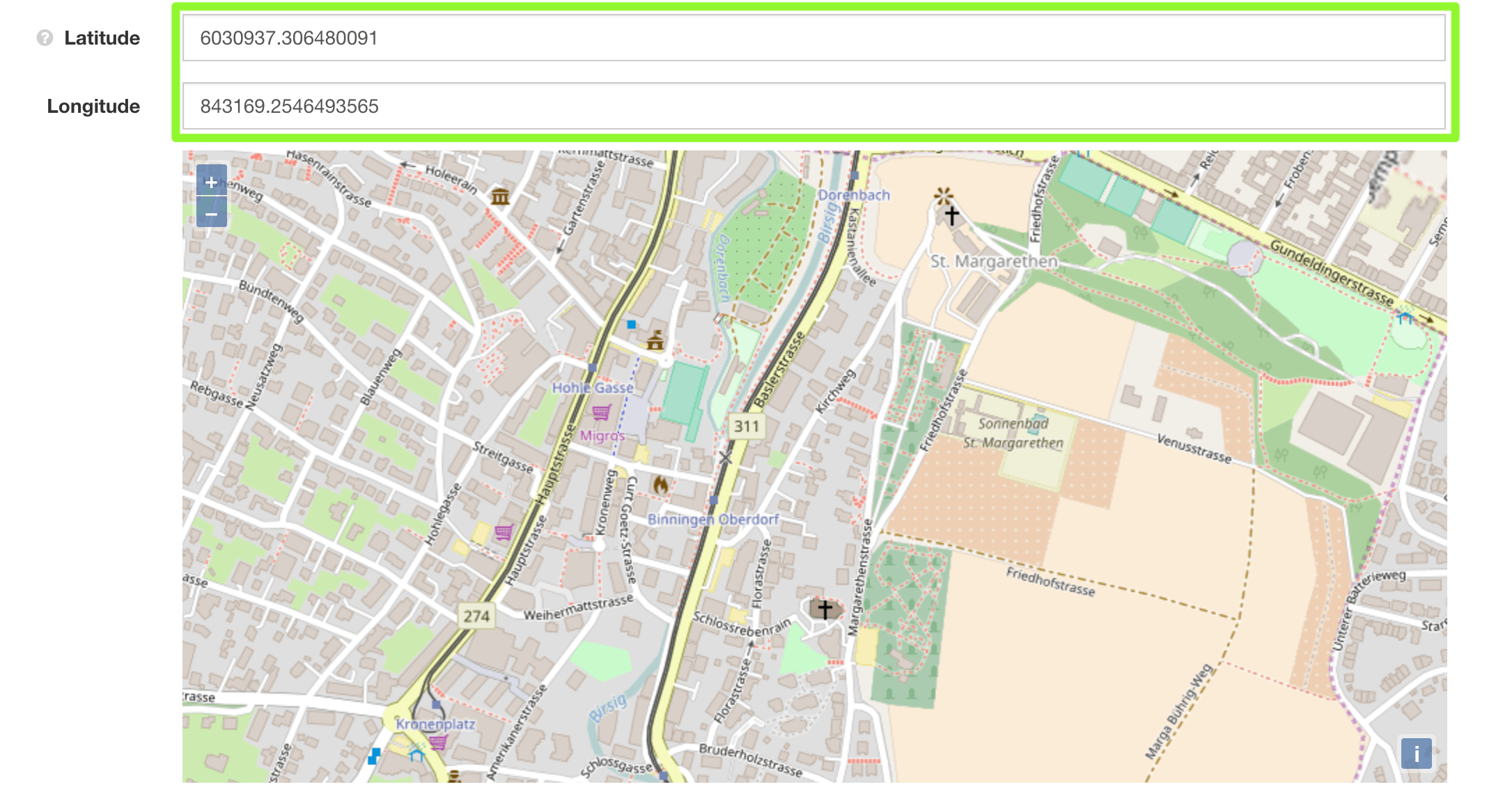The width and height of the screenshot is (1496, 812).
Task: Click the route 274 shield on the map
Action: [x=476, y=616]
